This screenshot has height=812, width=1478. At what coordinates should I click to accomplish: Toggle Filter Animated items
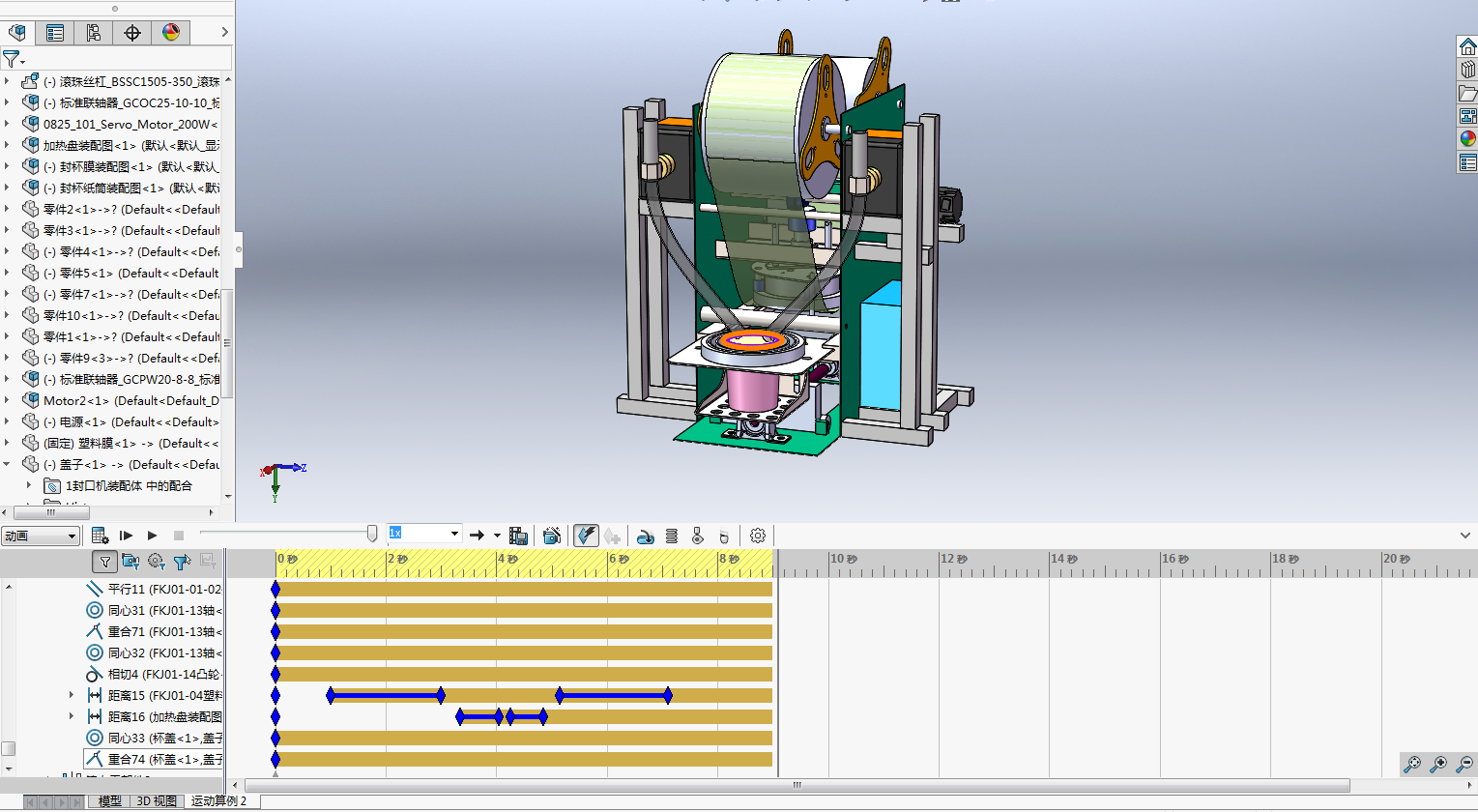[x=130, y=561]
